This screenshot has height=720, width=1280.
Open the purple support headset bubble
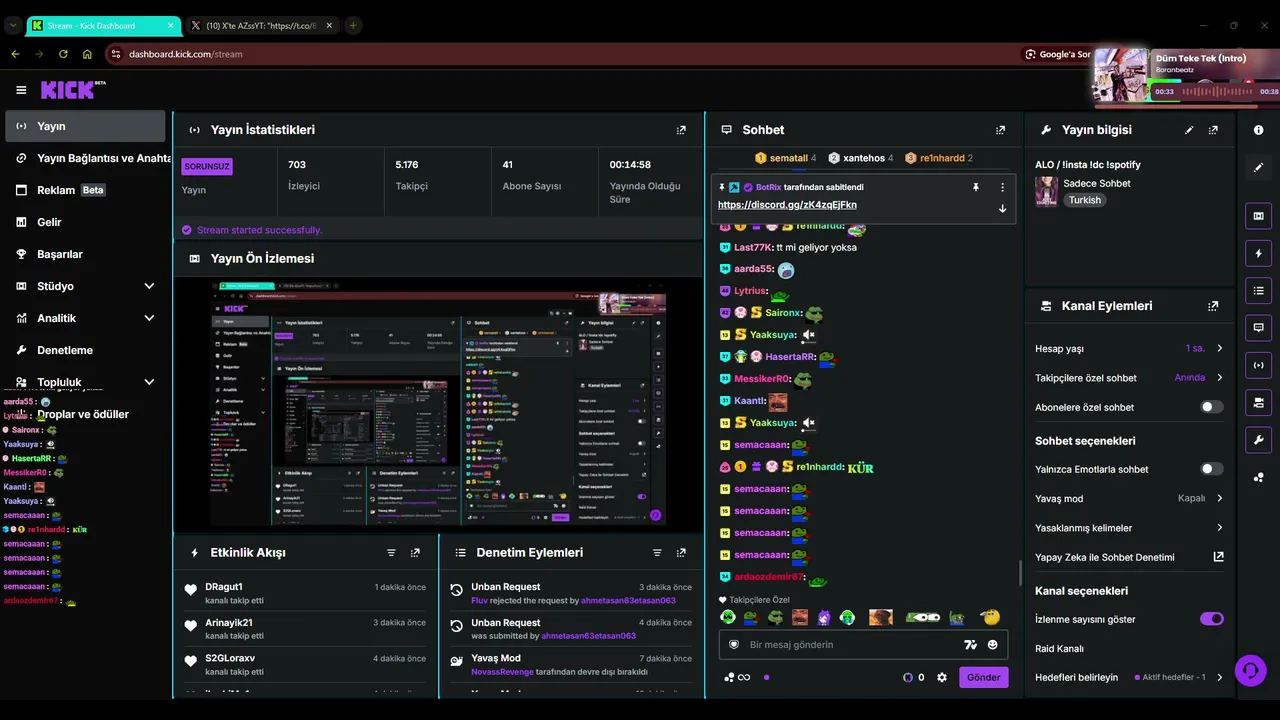1250,670
